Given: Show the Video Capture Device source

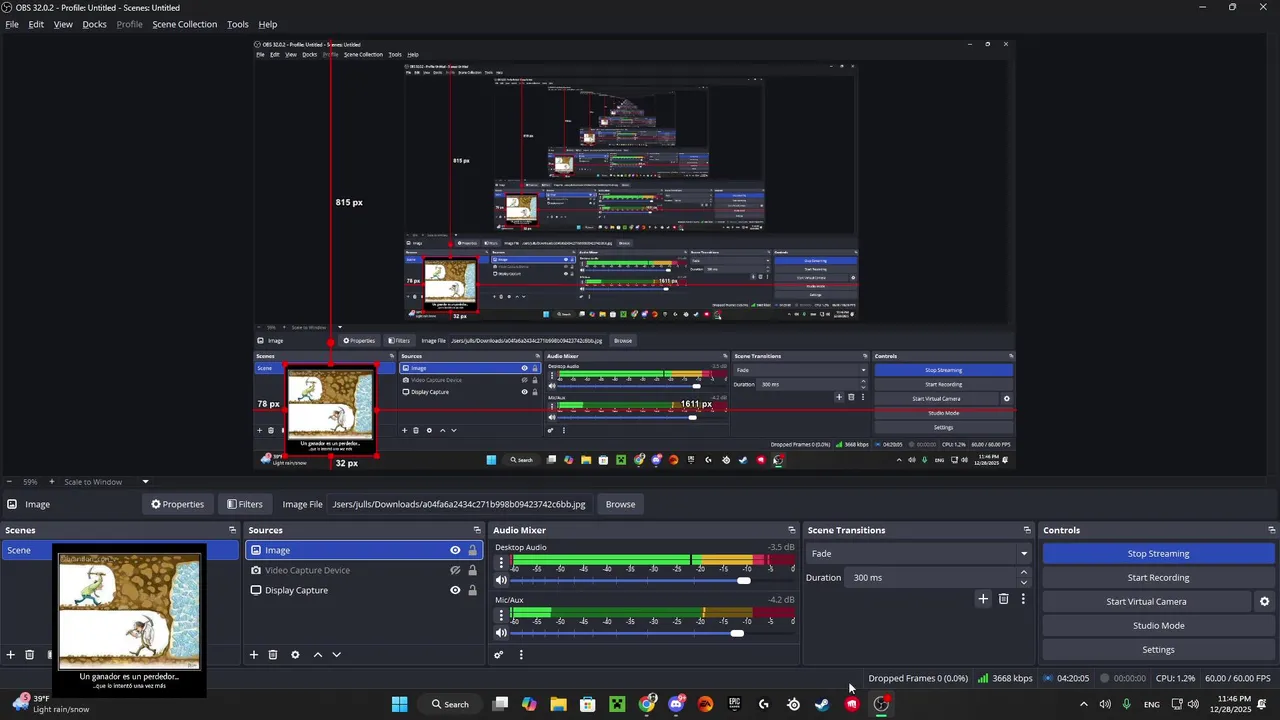Looking at the screenshot, I should pyautogui.click(x=455, y=570).
